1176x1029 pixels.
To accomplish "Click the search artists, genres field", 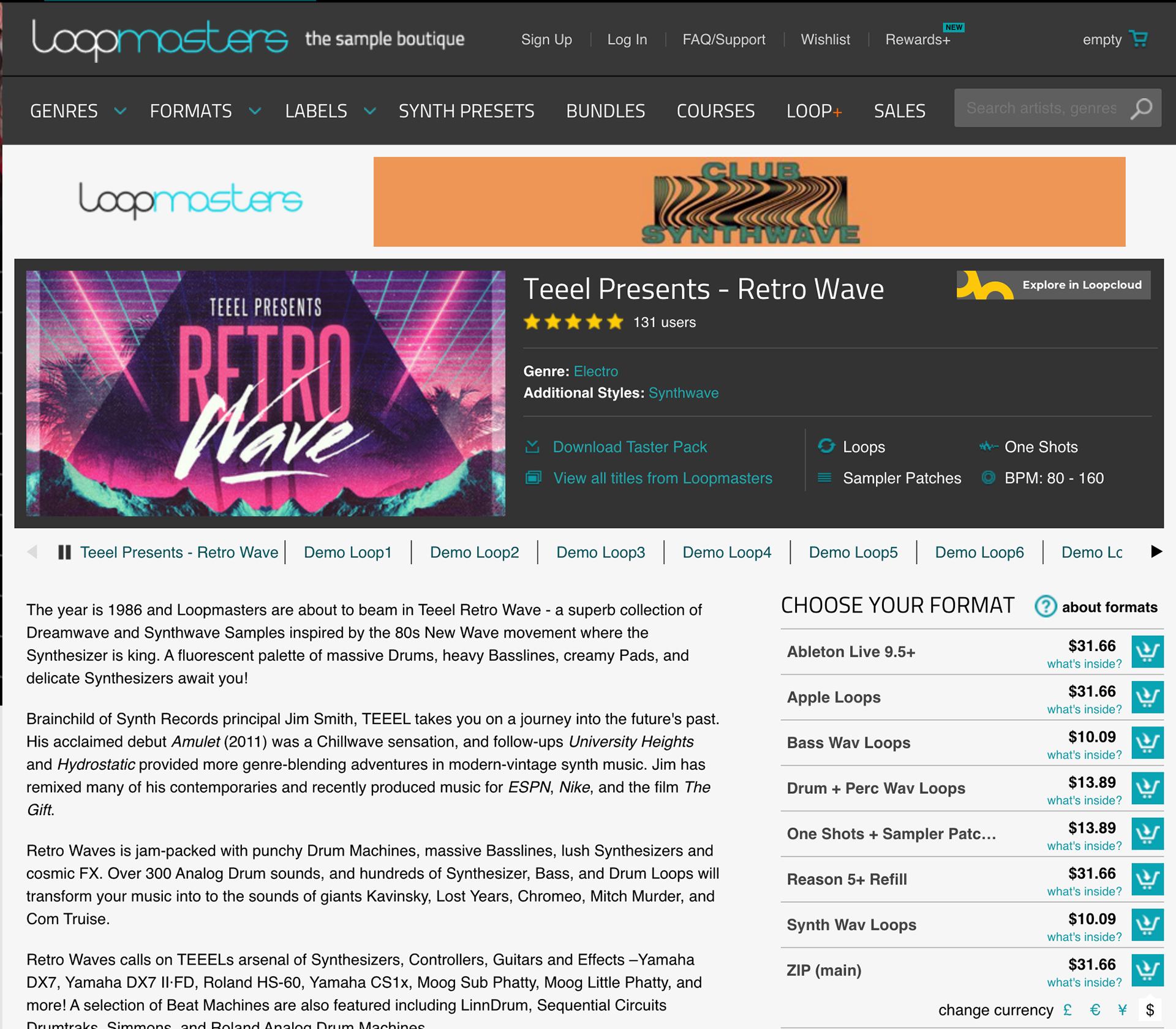I will click(x=1041, y=108).
